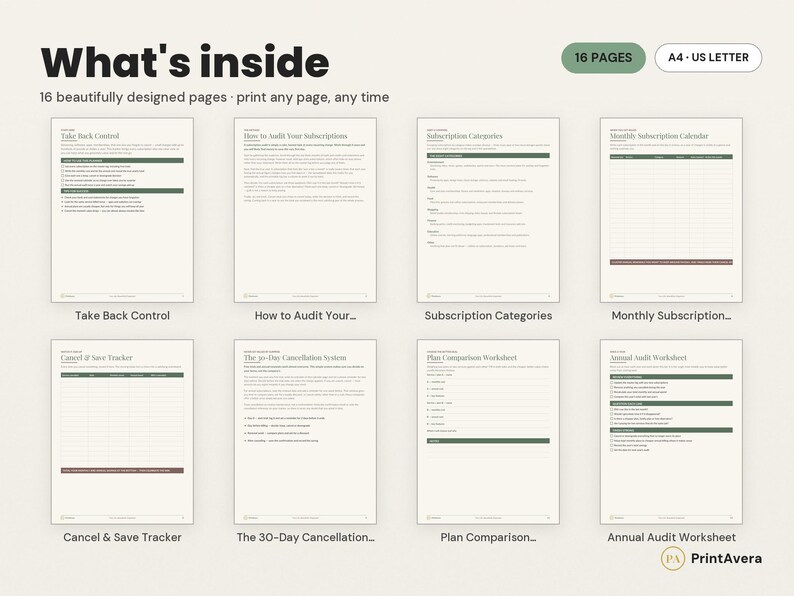Screen dimensions: 794x596
Task: Open the How to Audit Your Subscriptions thumbnail
Action: coord(305,210)
